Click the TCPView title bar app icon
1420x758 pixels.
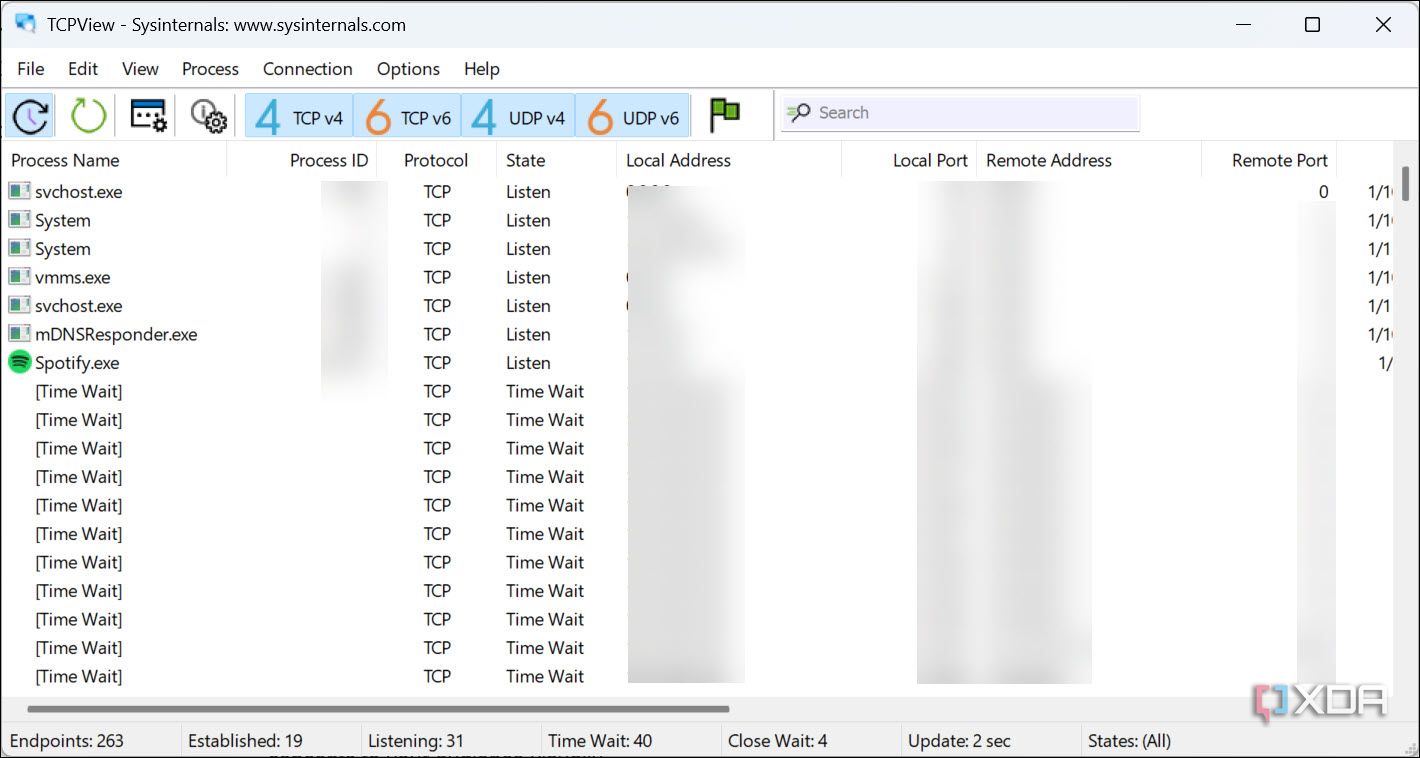(25, 24)
